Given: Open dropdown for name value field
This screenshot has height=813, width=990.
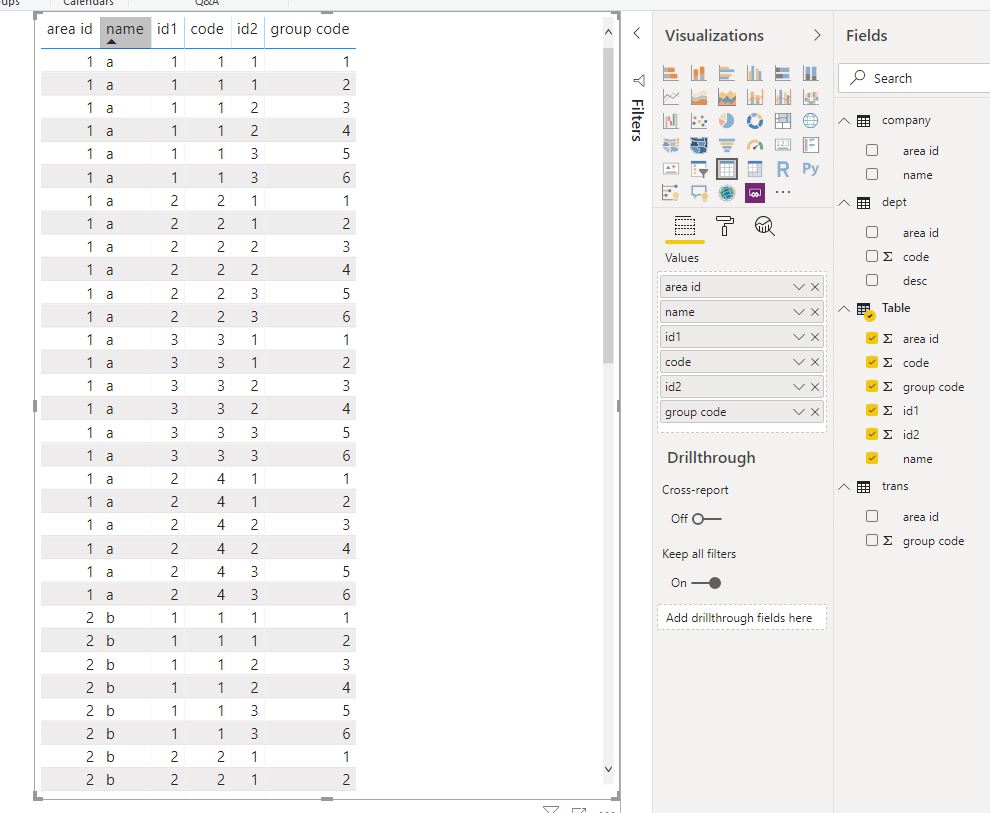Looking at the screenshot, I should (799, 312).
